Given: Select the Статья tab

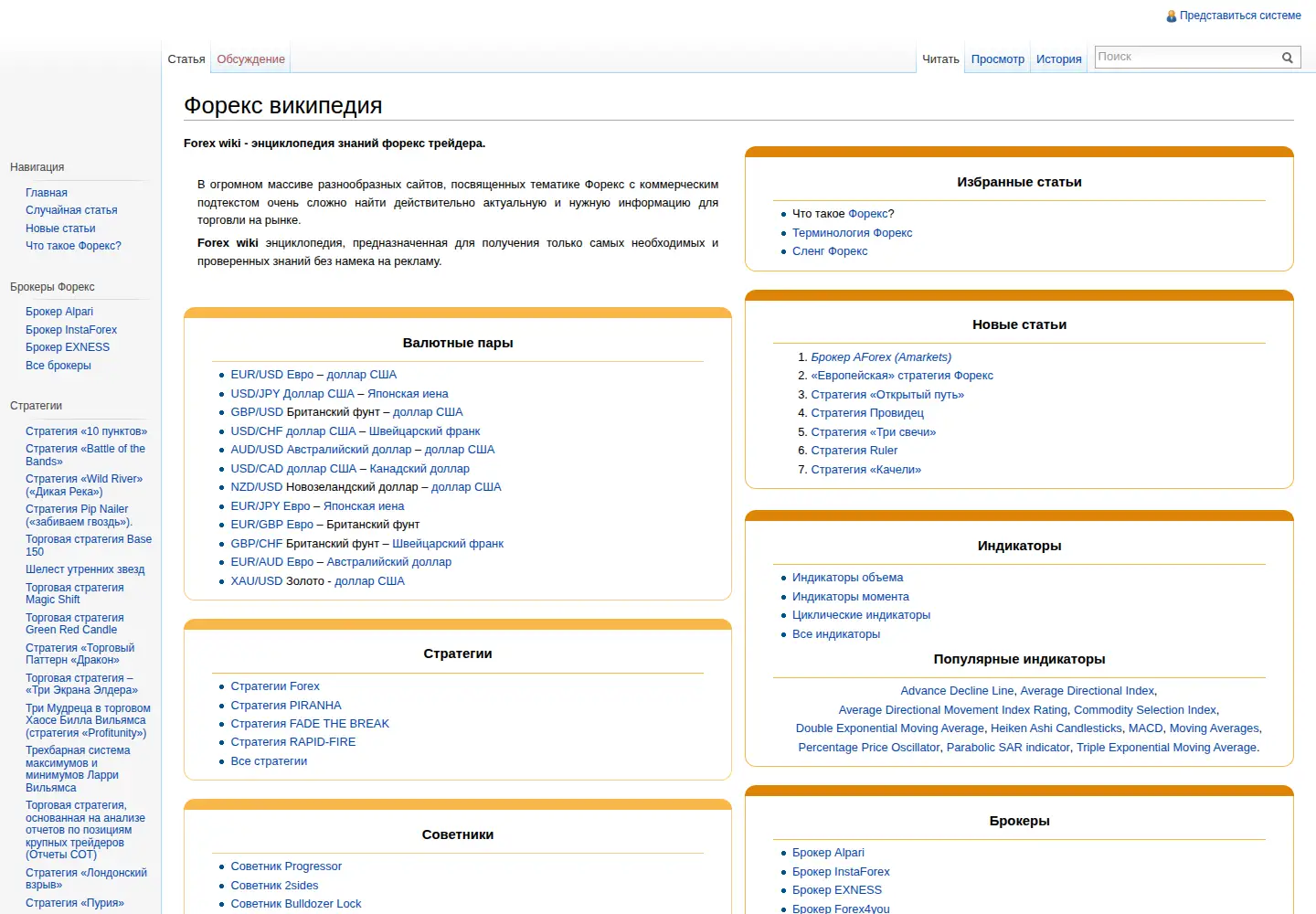Looking at the screenshot, I should click(186, 59).
